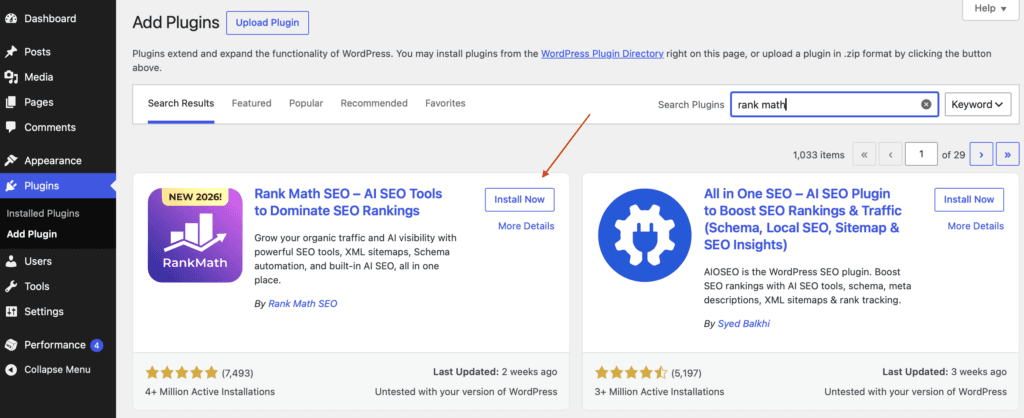
Task: Switch to the Search Results tab
Action: 181,103
